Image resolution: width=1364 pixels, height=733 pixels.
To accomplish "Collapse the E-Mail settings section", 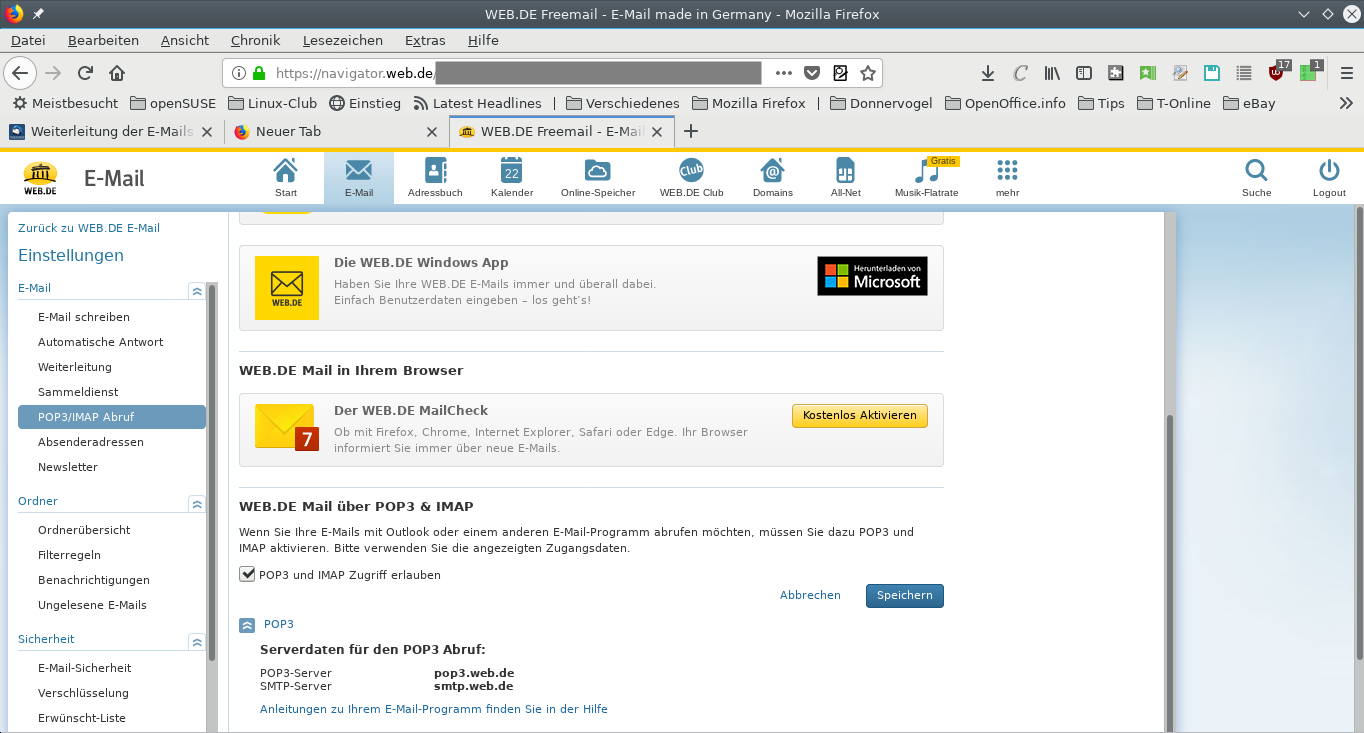I will [x=197, y=291].
